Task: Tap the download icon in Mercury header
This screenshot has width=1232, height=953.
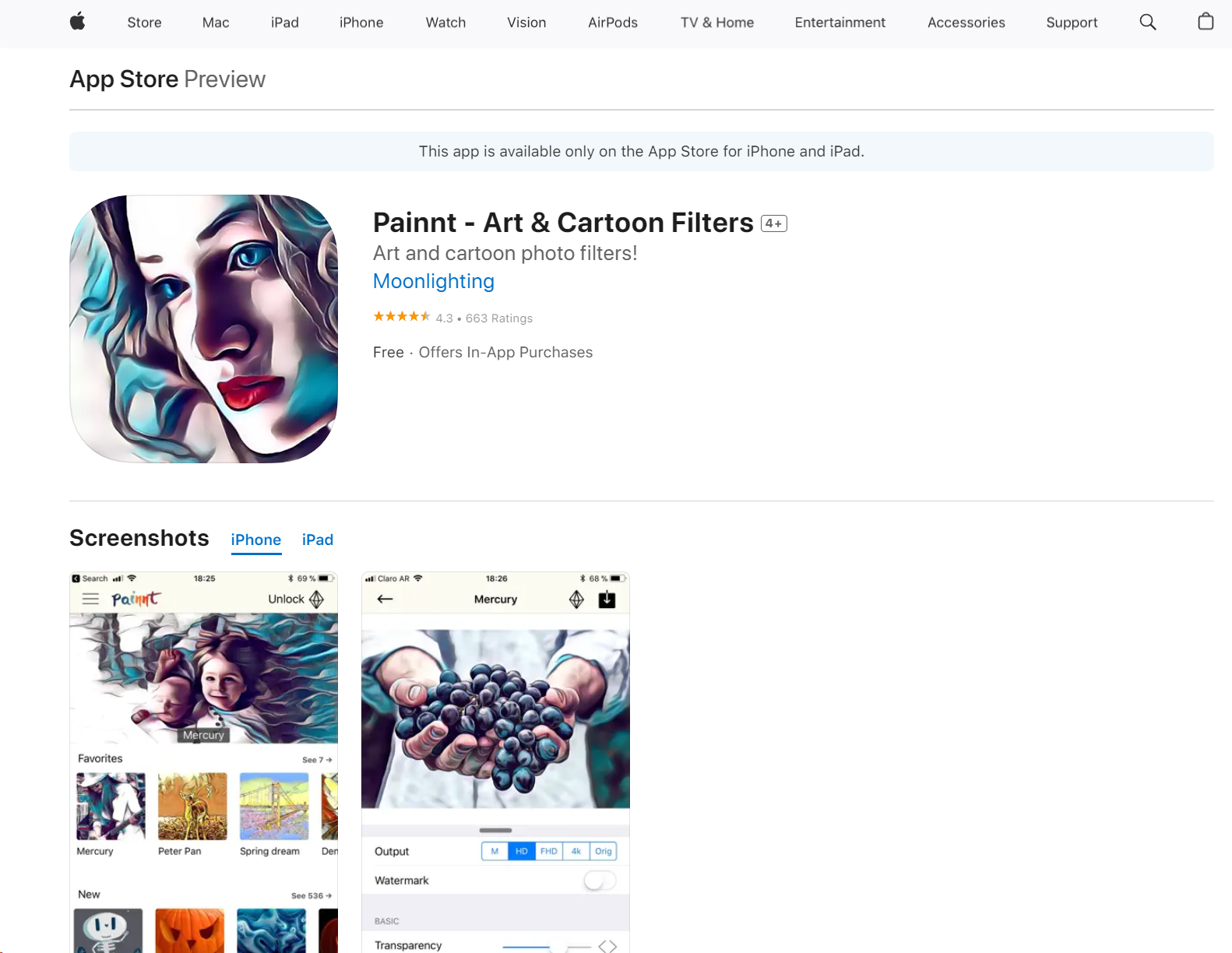Action: click(607, 599)
